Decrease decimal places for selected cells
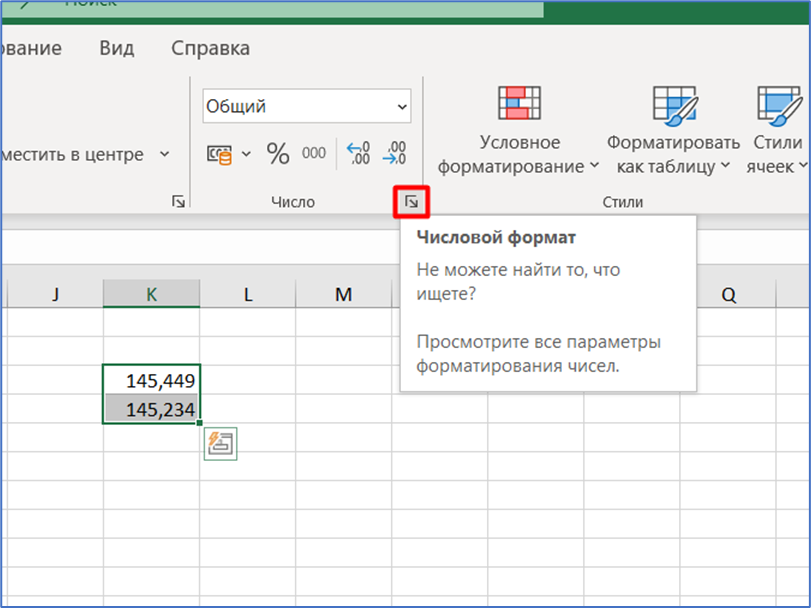Viewport: 811px width, 608px height. pyautogui.click(x=396, y=152)
